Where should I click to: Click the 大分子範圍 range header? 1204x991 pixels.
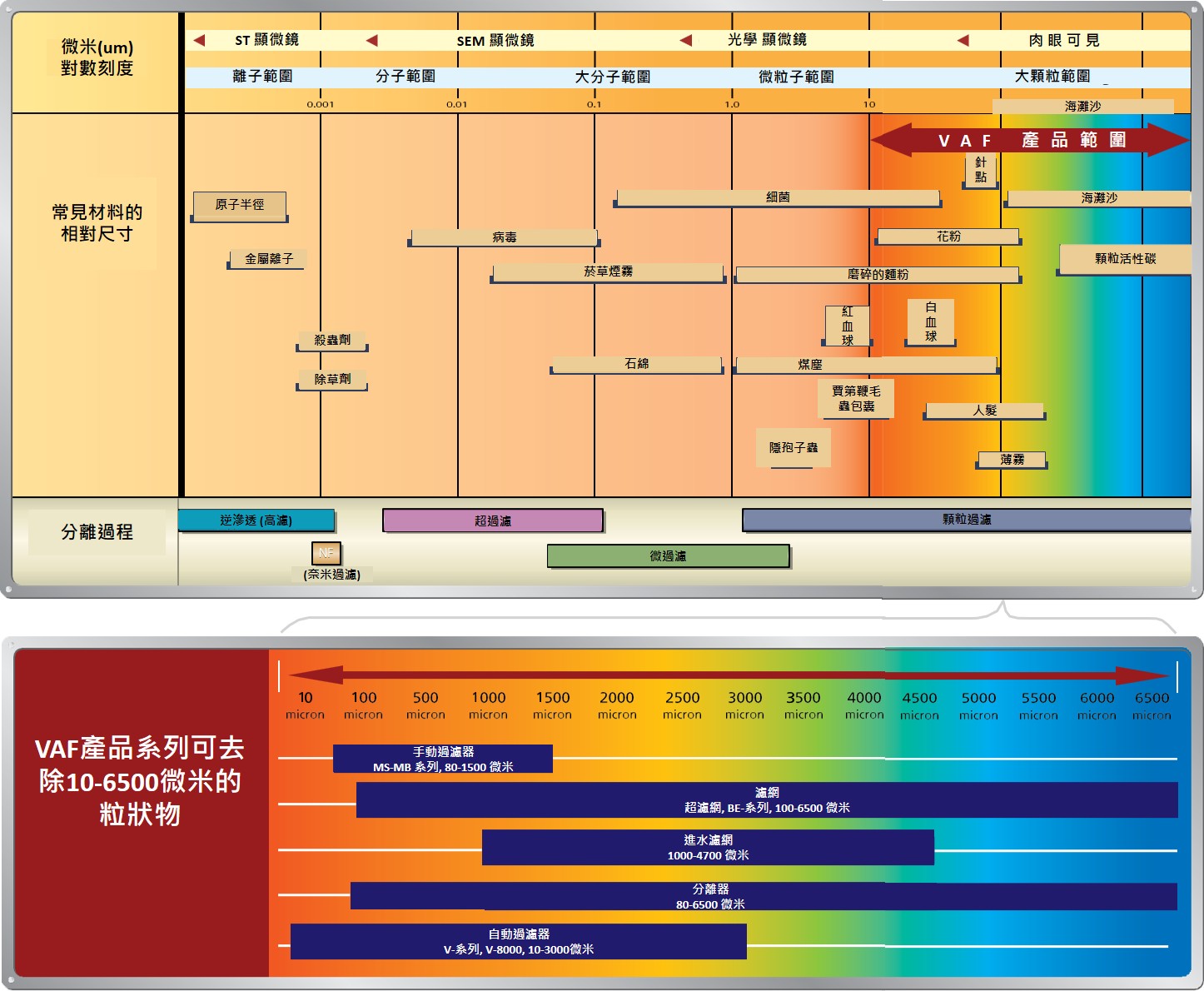tap(613, 77)
